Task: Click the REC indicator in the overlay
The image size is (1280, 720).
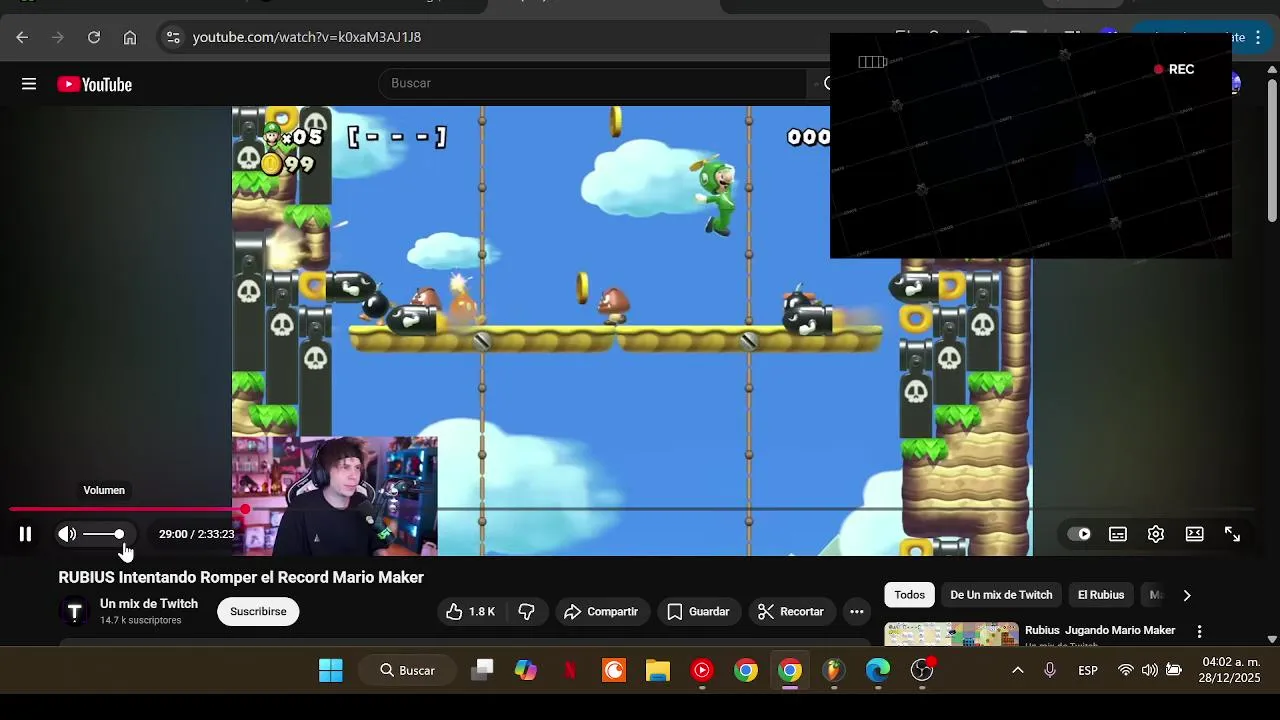Action: click(x=1174, y=69)
